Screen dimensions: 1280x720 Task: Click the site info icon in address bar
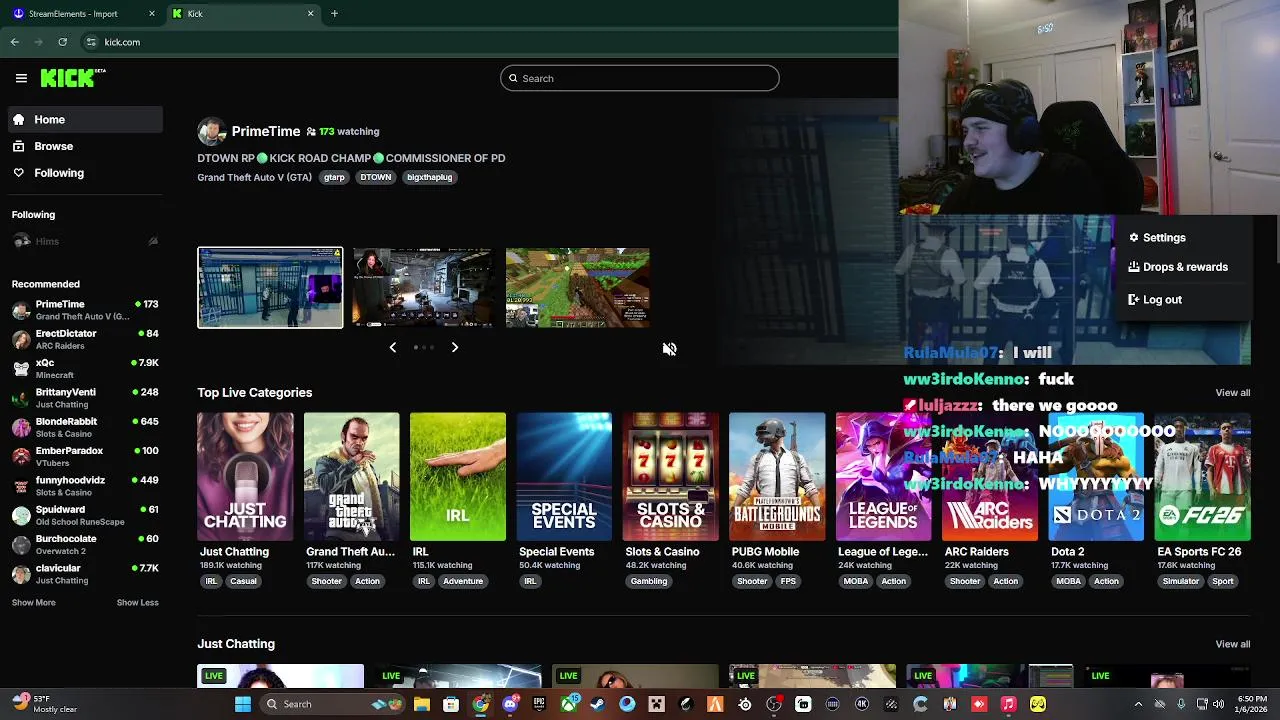[x=91, y=42]
